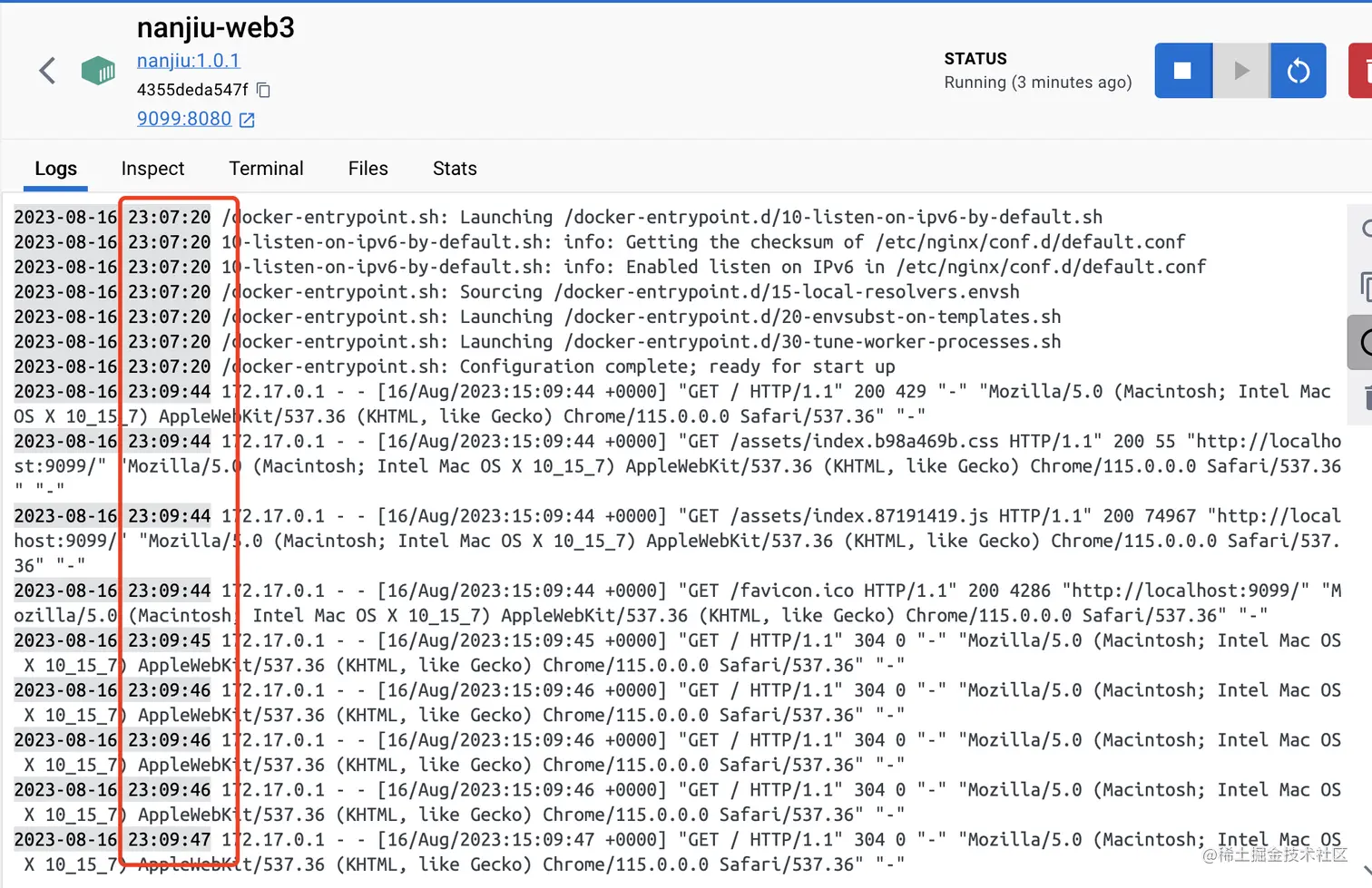Click log entry timestamped 23:09:47

pos(678,852)
